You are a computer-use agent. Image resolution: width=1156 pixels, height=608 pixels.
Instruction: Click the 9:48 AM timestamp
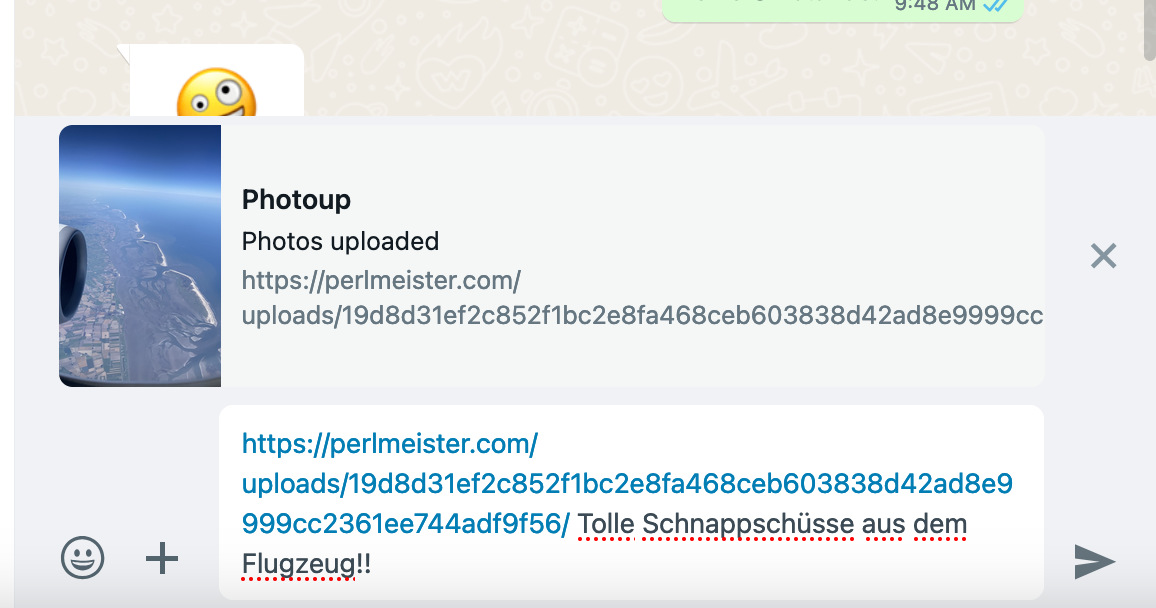point(935,5)
